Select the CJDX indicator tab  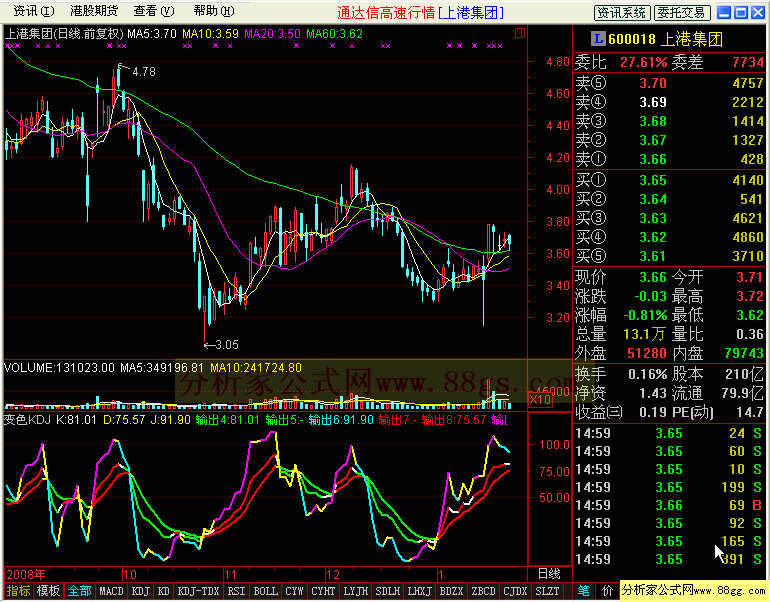tap(515, 591)
